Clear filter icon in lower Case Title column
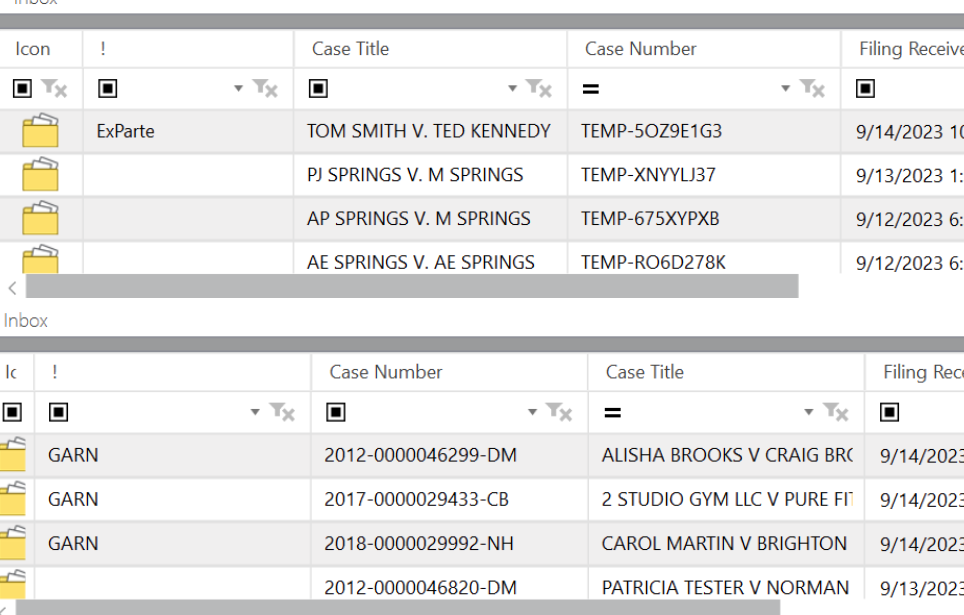Viewport: 964px width, 615px height. pos(835,412)
